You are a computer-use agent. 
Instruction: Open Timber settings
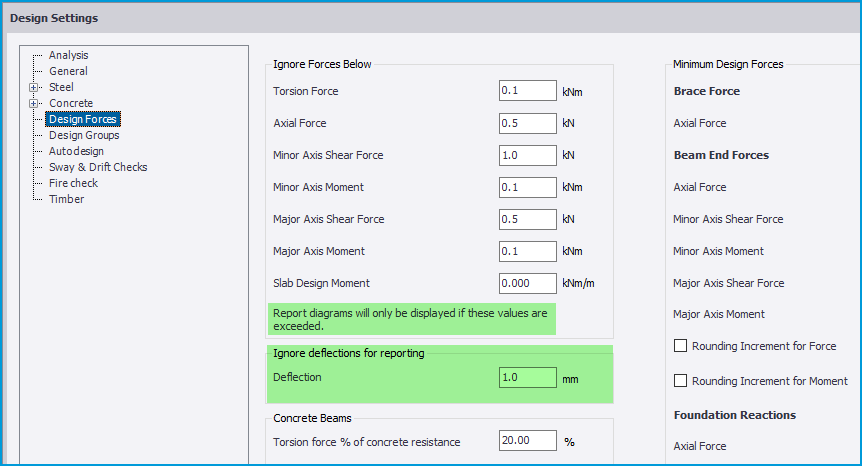[x=67, y=199]
